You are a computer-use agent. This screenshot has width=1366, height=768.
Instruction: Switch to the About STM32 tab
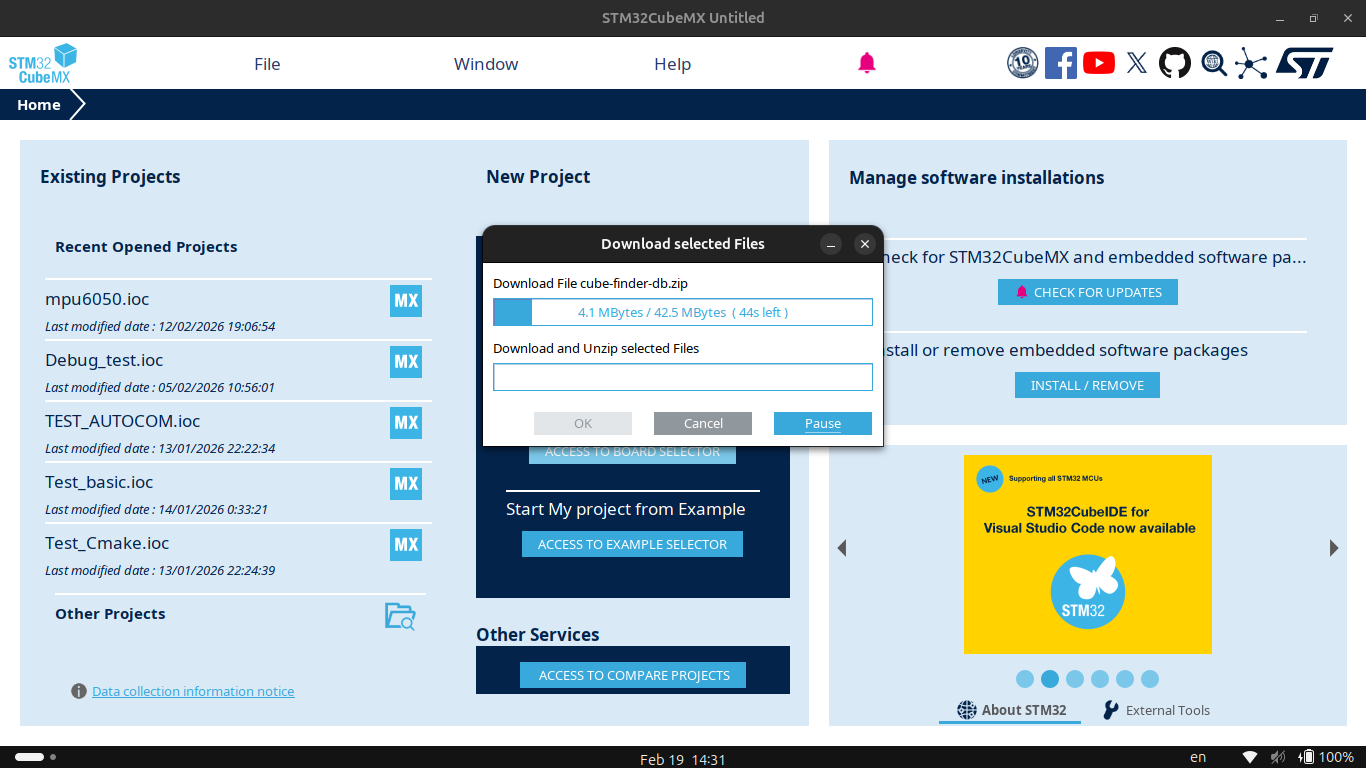[x=1012, y=710]
